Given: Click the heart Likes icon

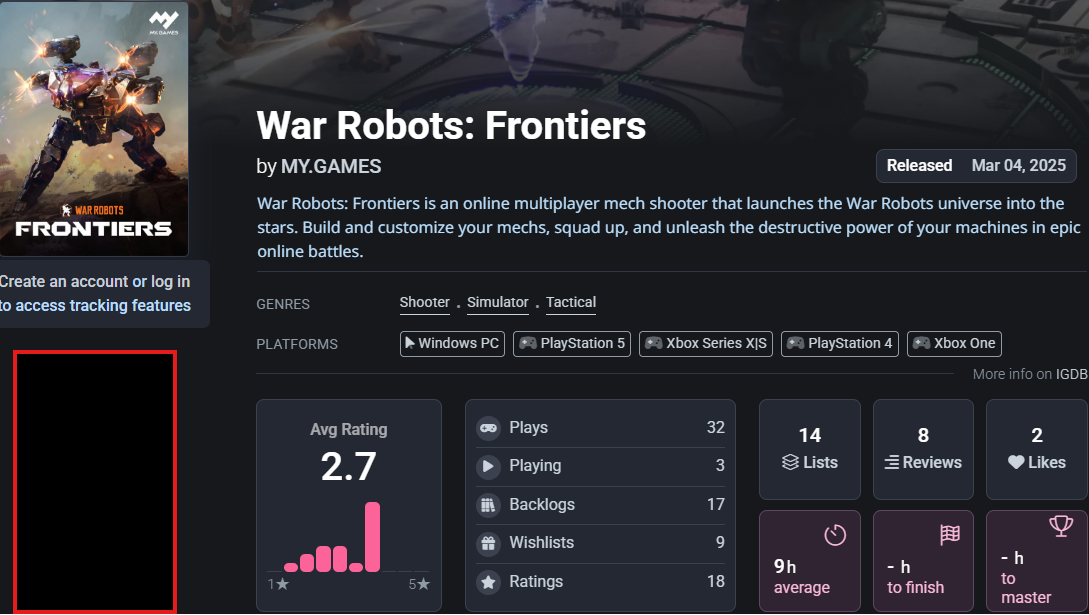Looking at the screenshot, I should point(1016,462).
